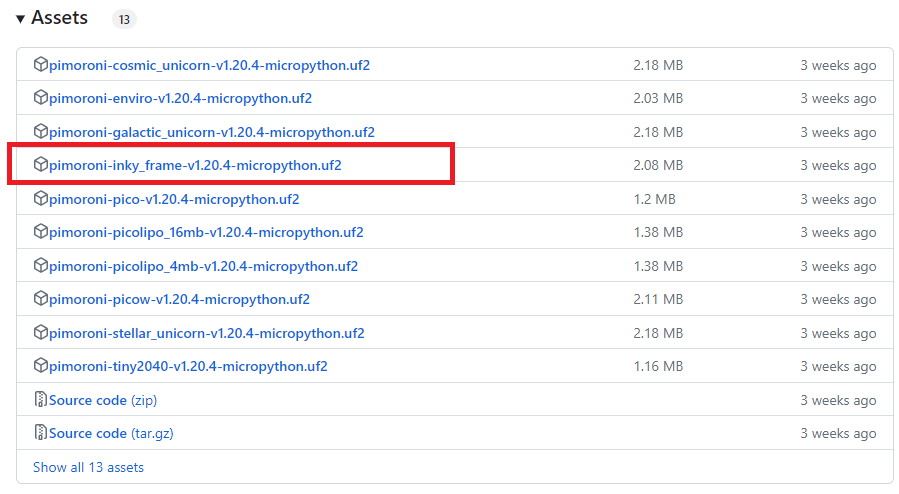
Task: Click package icon beside cosmic_unicorn file
Action: [40, 64]
